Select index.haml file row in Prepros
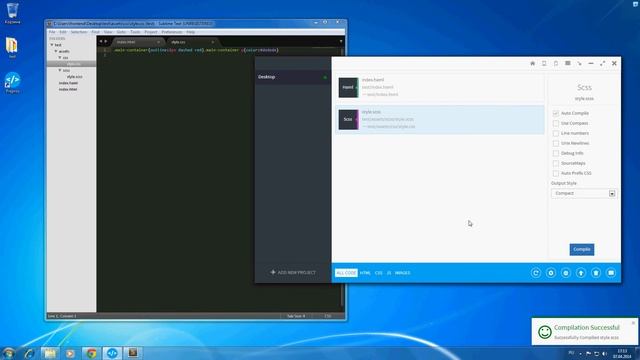 [x=440, y=87]
